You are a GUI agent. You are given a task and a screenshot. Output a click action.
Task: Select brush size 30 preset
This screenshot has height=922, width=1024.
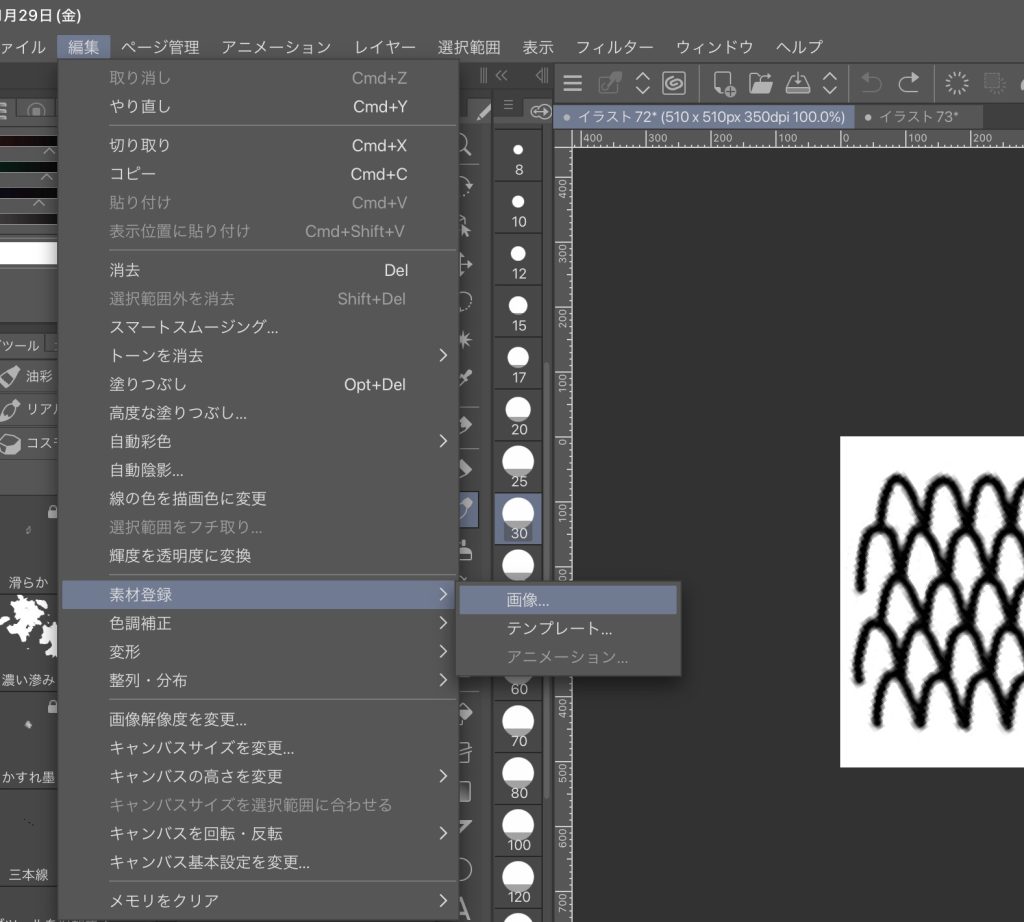coord(518,518)
